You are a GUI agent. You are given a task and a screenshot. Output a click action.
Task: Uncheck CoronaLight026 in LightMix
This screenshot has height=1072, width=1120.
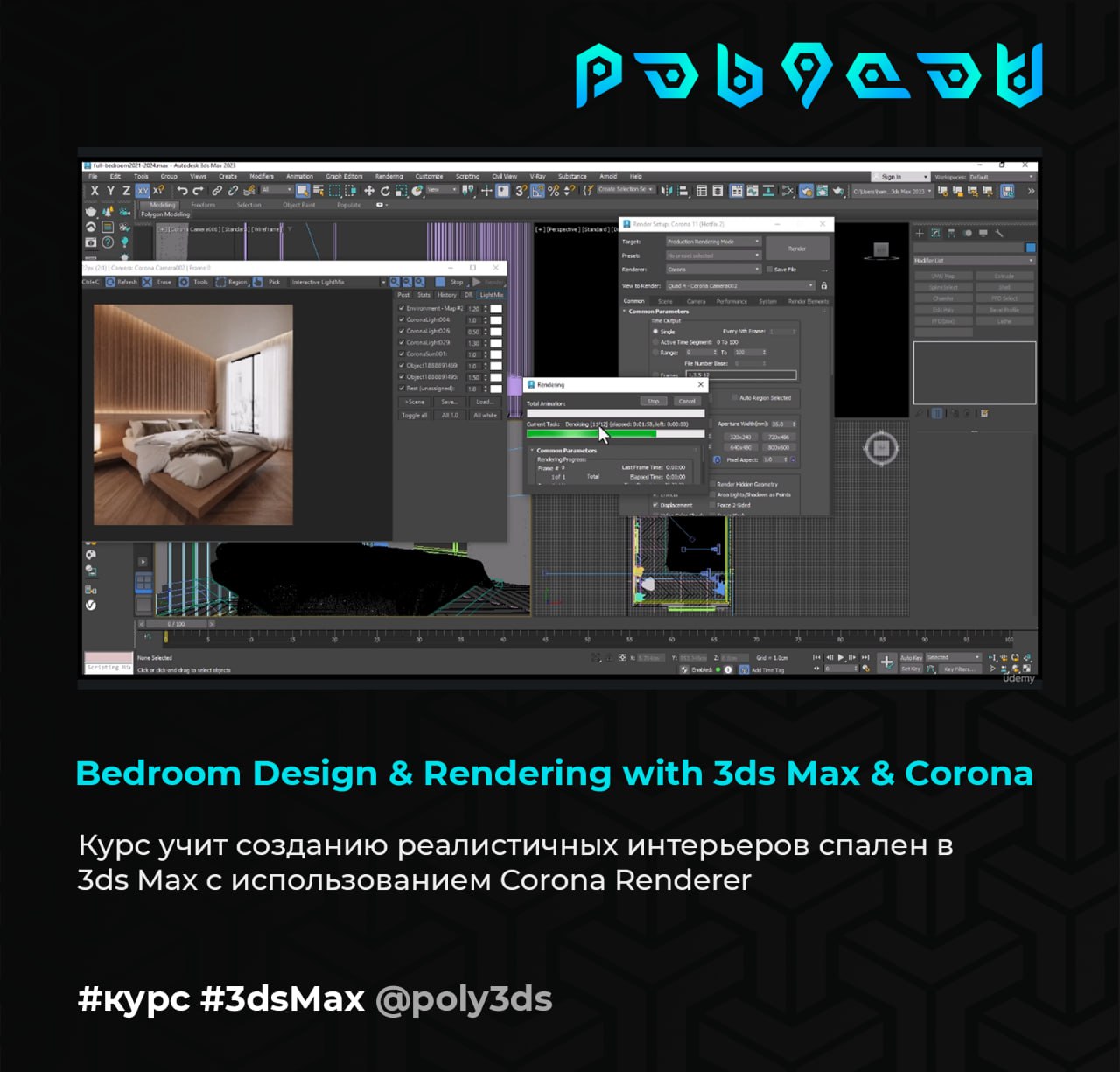(x=401, y=331)
